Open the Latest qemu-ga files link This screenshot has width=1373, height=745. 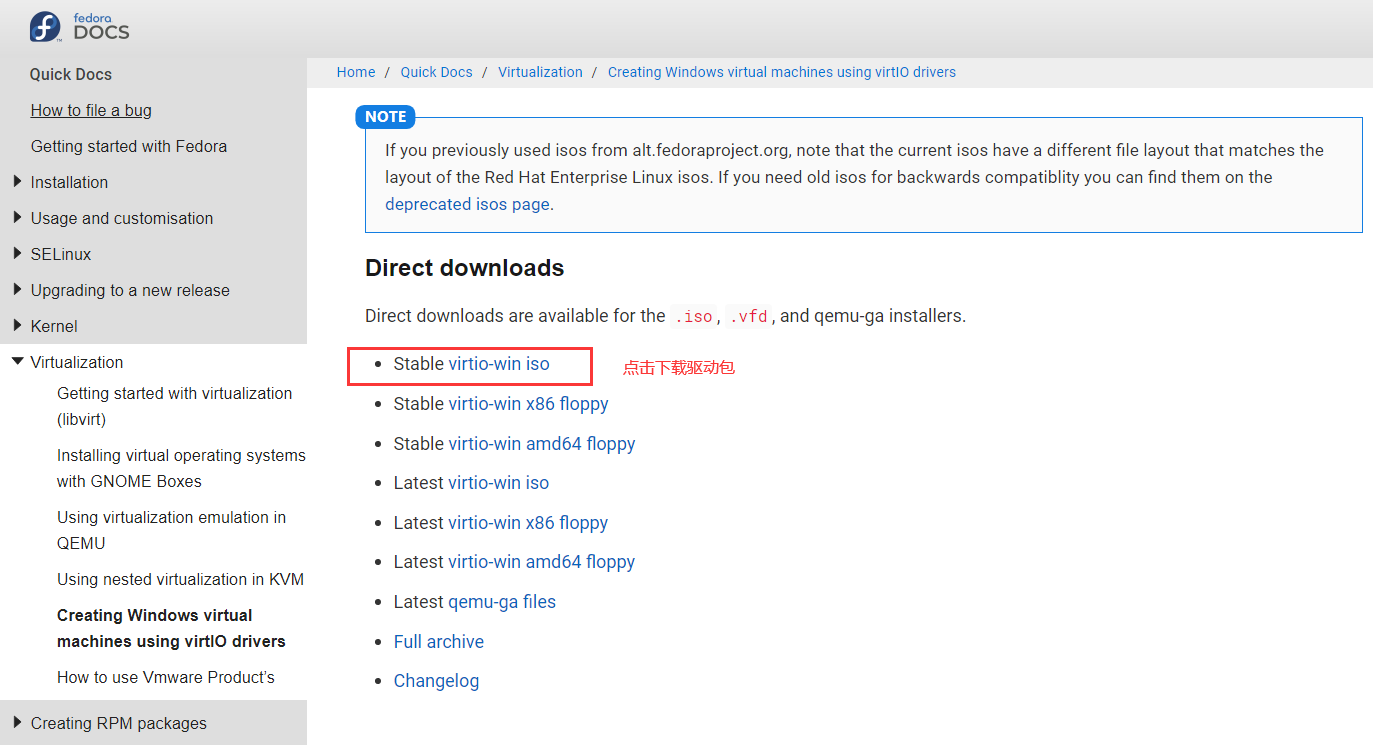[502, 602]
